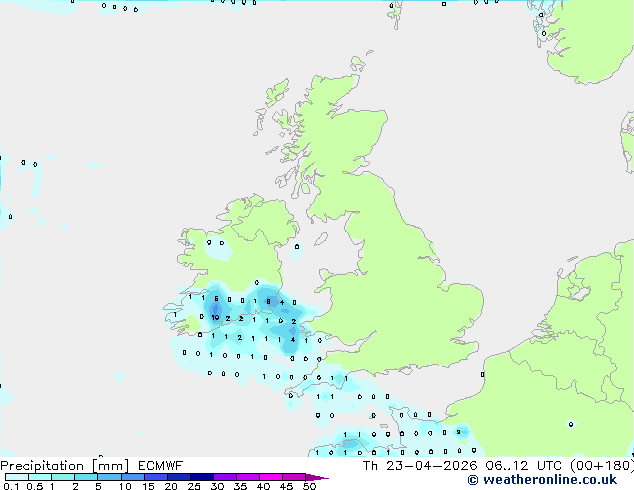Pick the 40–45 mm magenta swatch

(x=271, y=477)
